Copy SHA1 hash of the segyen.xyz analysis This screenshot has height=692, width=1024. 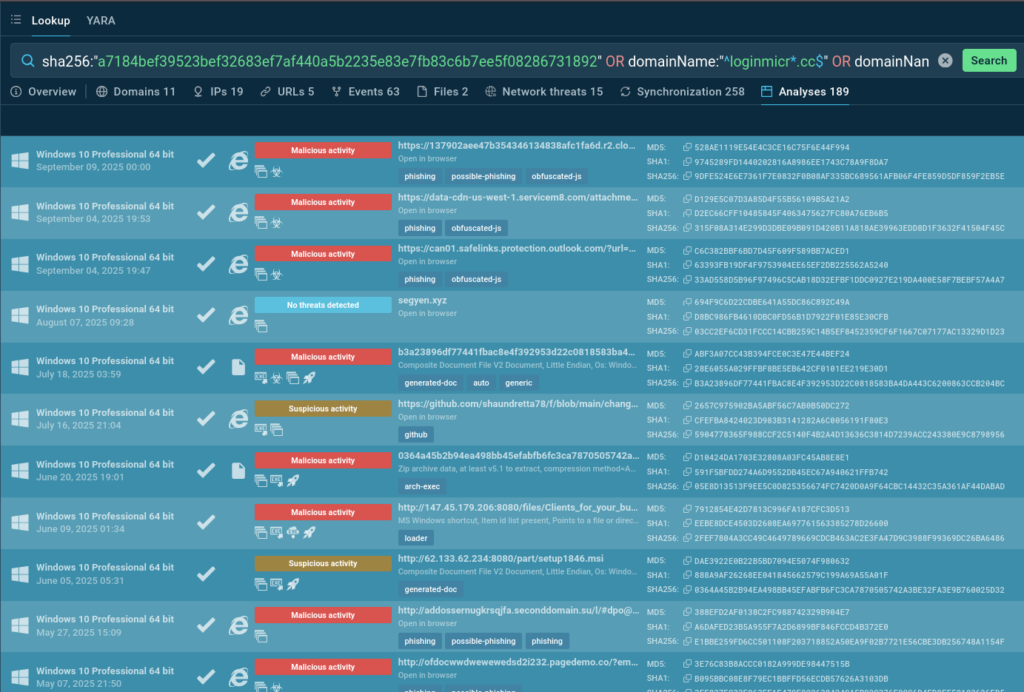(x=687, y=316)
